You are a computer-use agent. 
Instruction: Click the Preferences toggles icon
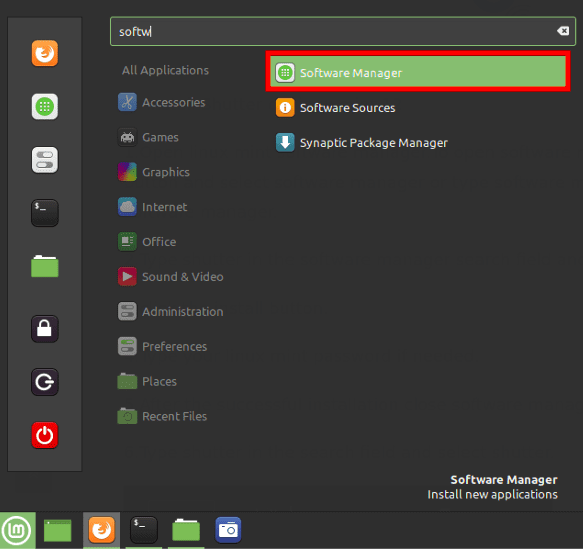127,346
